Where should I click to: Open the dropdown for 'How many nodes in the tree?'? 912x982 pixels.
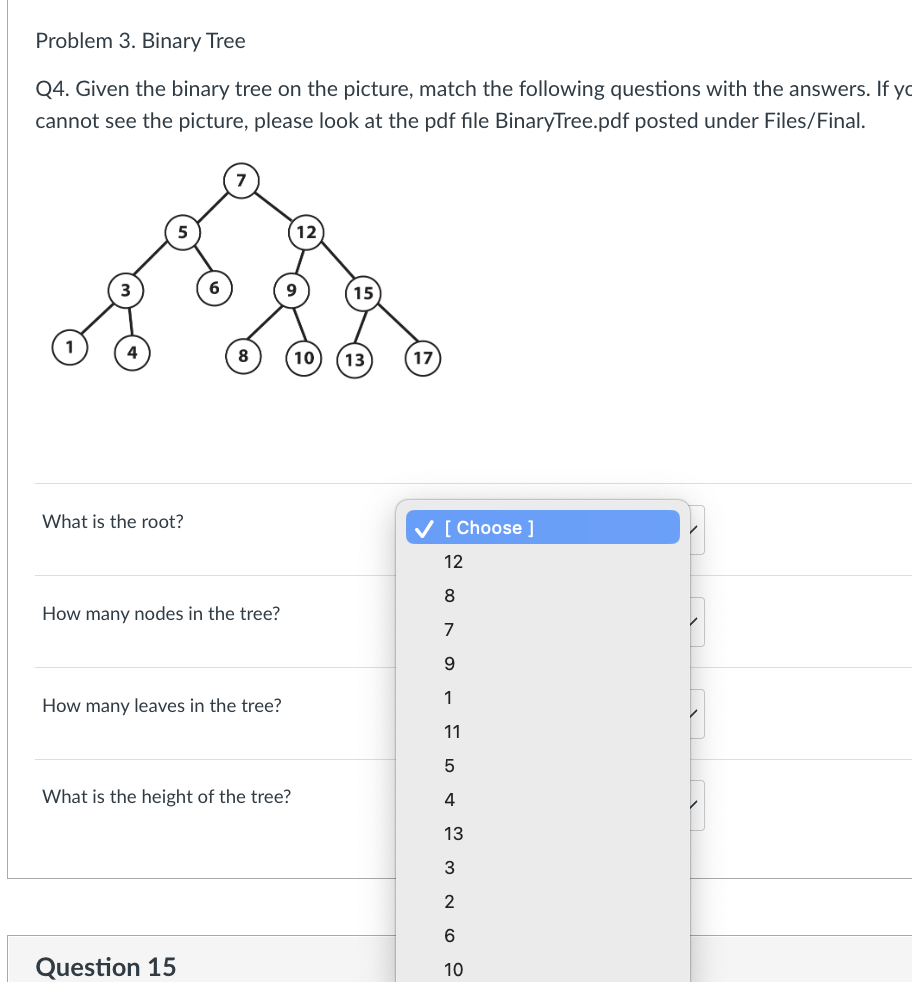point(697,622)
